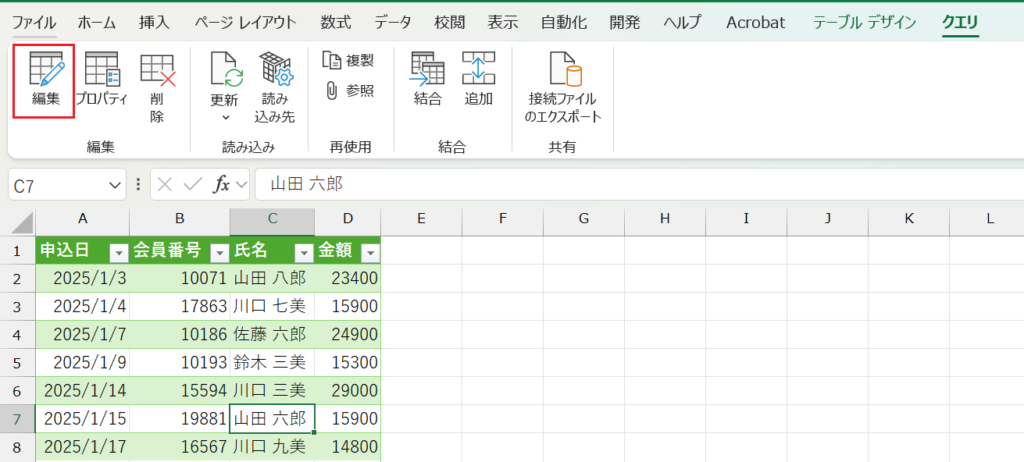This screenshot has width=1024, height=462.
Task: Open 読み込み先 load destination
Action: click(275, 88)
